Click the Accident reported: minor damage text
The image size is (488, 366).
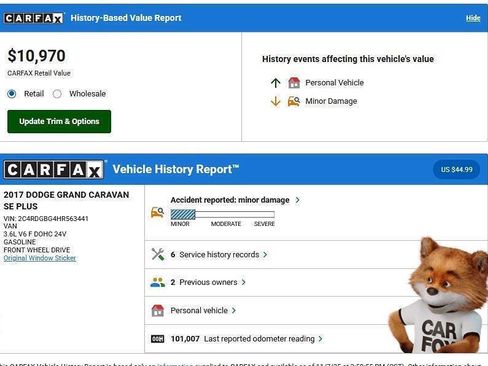230,200
